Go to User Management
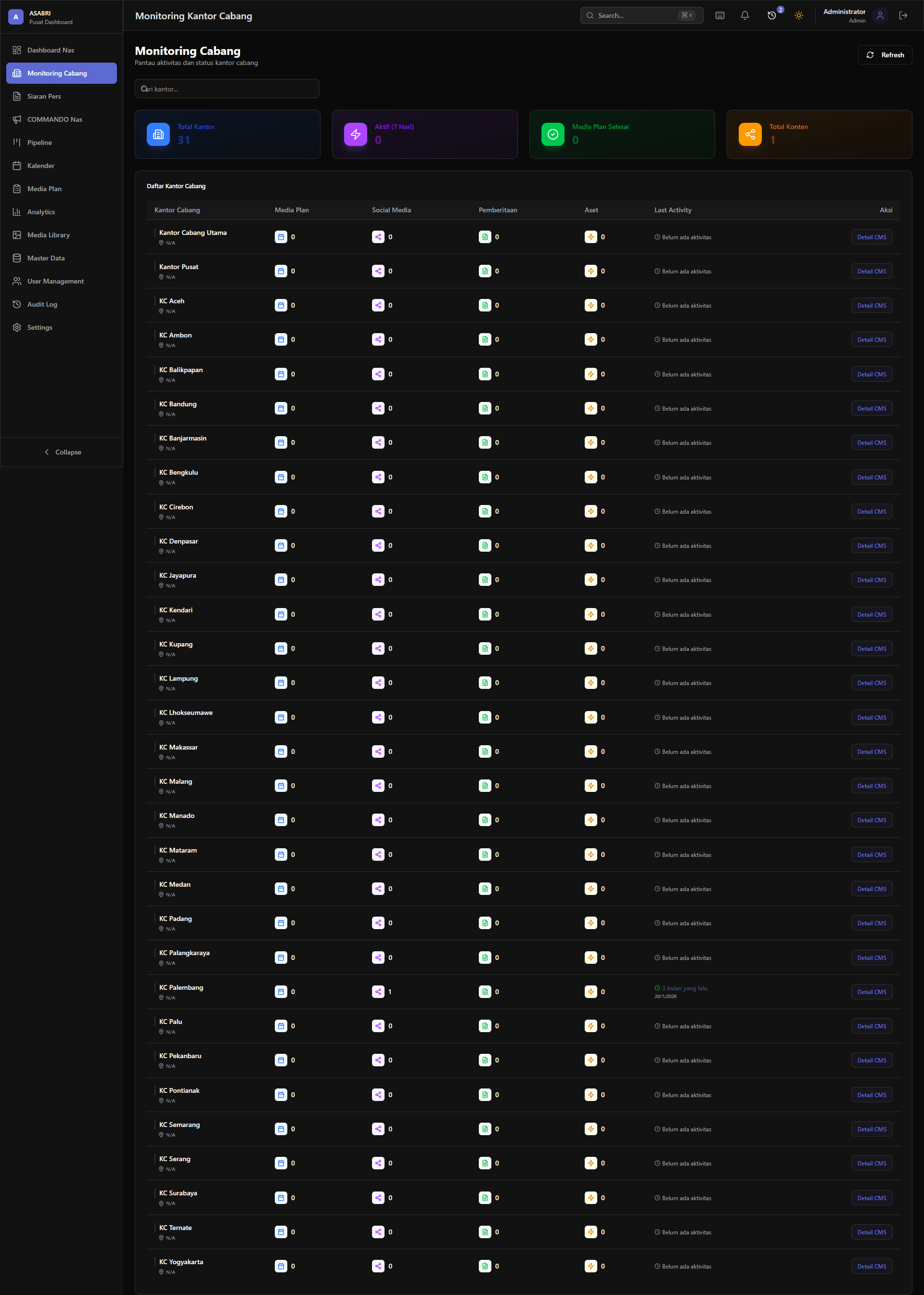The image size is (924, 1295). coord(62,281)
